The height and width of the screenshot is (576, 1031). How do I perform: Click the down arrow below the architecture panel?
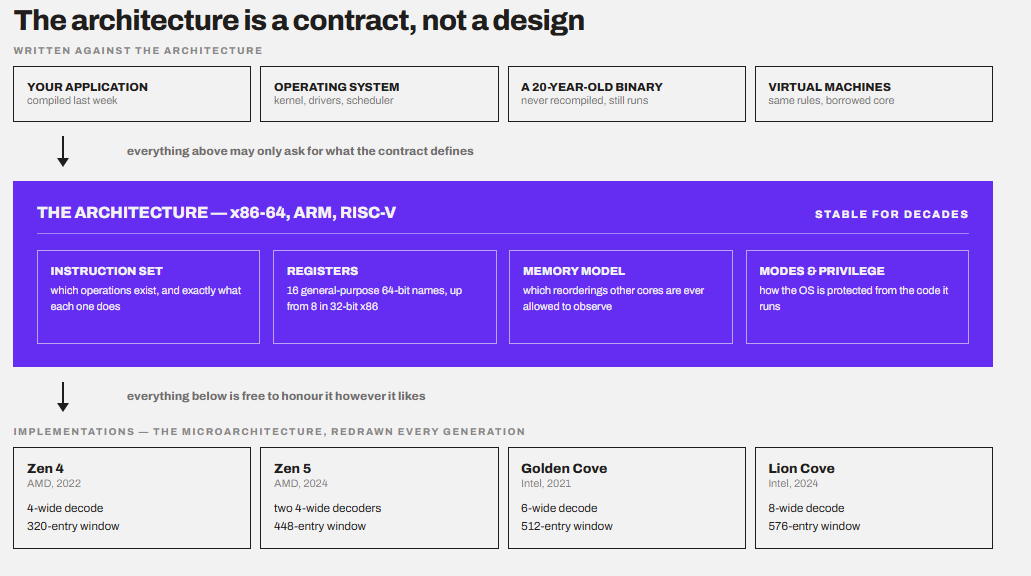tap(62, 396)
